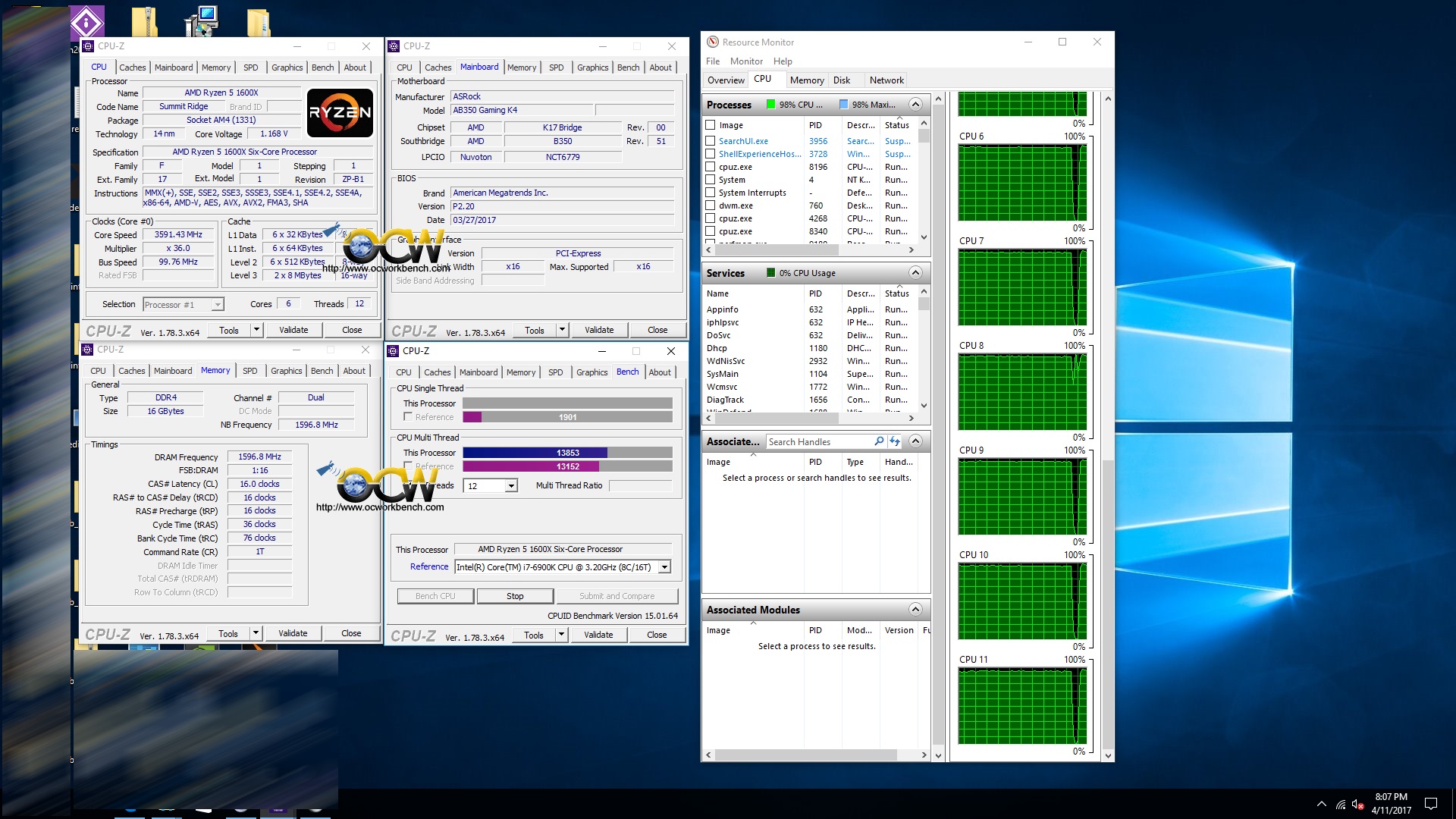Open Tools dropdown arrow in the Bench window
The image size is (1456, 819).
coord(562,635)
